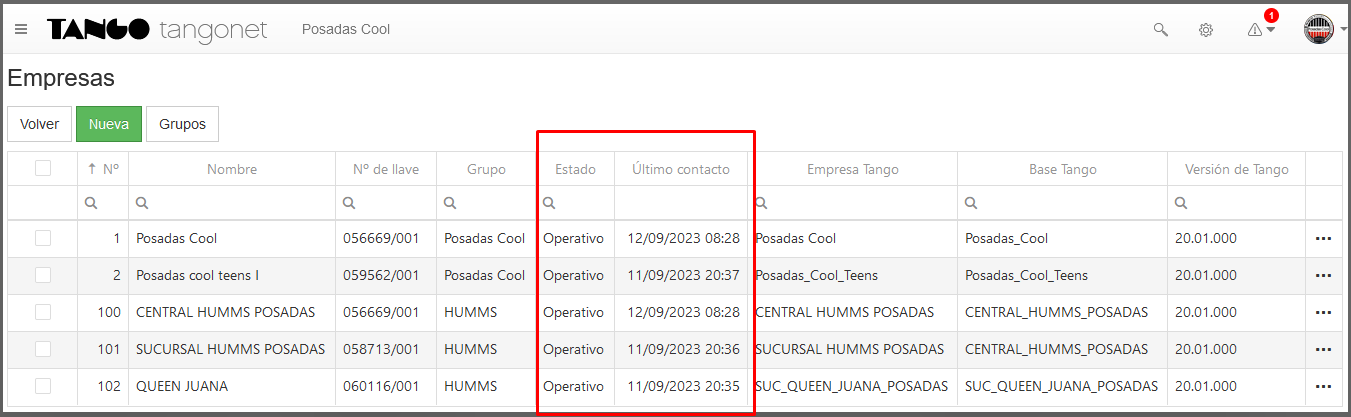Image resolution: width=1351 pixels, height=417 pixels.
Task: Open the actions menu for Posadas cool teens I
Action: (x=1324, y=276)
